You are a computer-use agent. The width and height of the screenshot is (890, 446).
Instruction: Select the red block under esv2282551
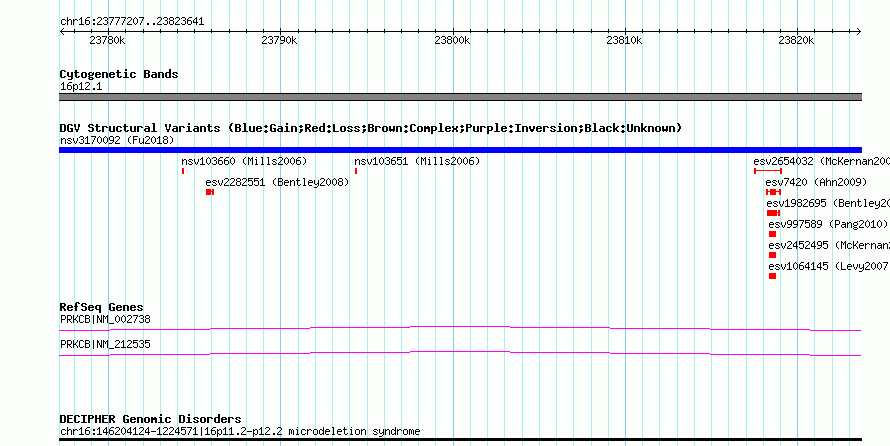pos(210,192)
